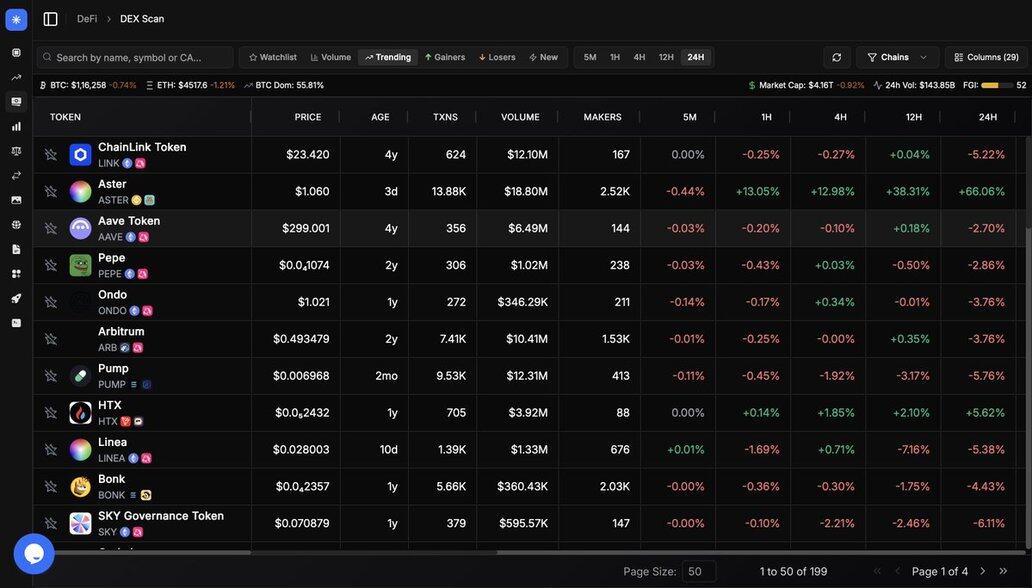
Task: Open the dashboard grid icon in sidebar
Action: (x=16, y=53)
